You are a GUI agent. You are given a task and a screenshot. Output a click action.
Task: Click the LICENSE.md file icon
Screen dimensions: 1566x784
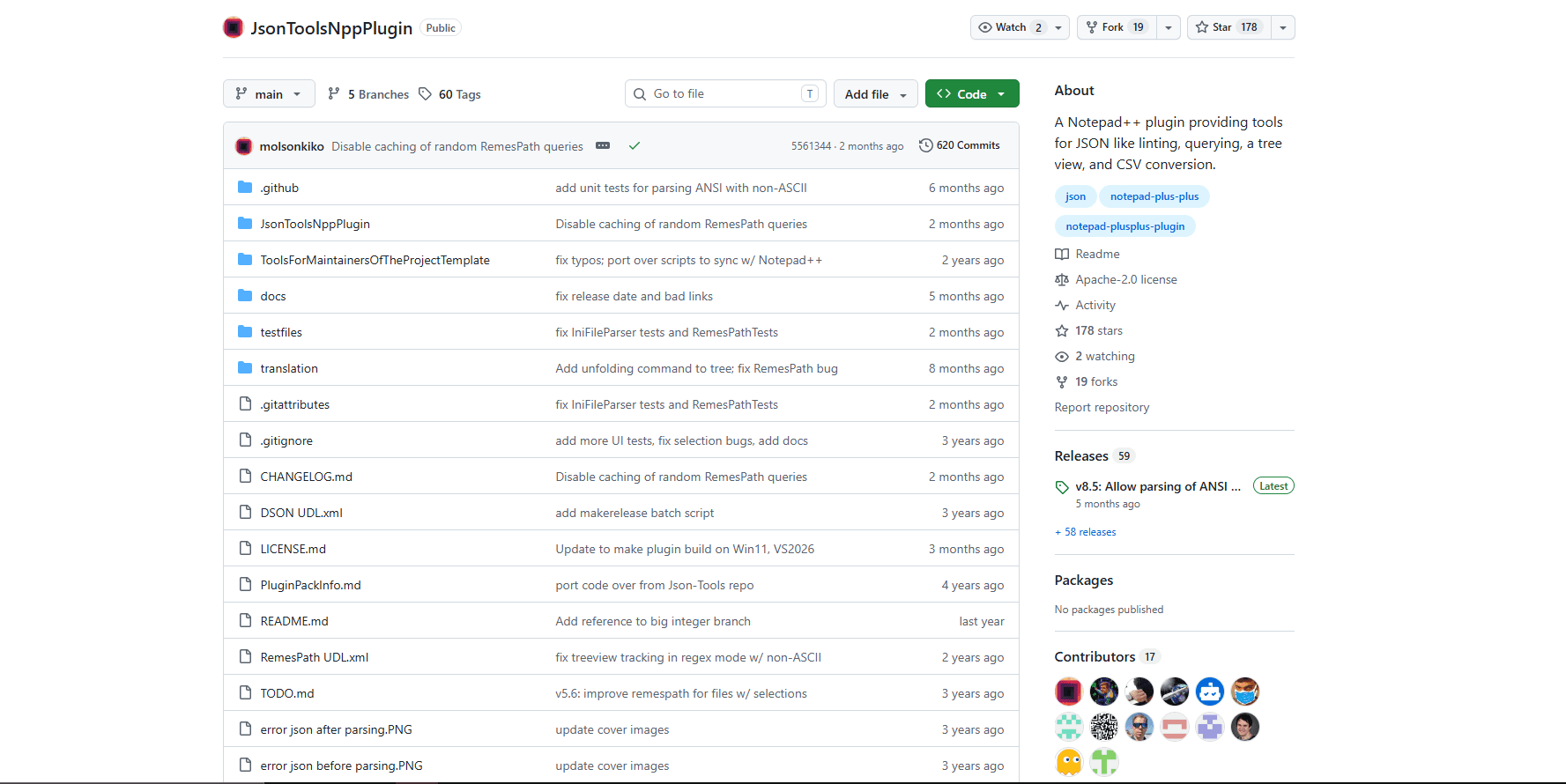(x=245, y=549)
